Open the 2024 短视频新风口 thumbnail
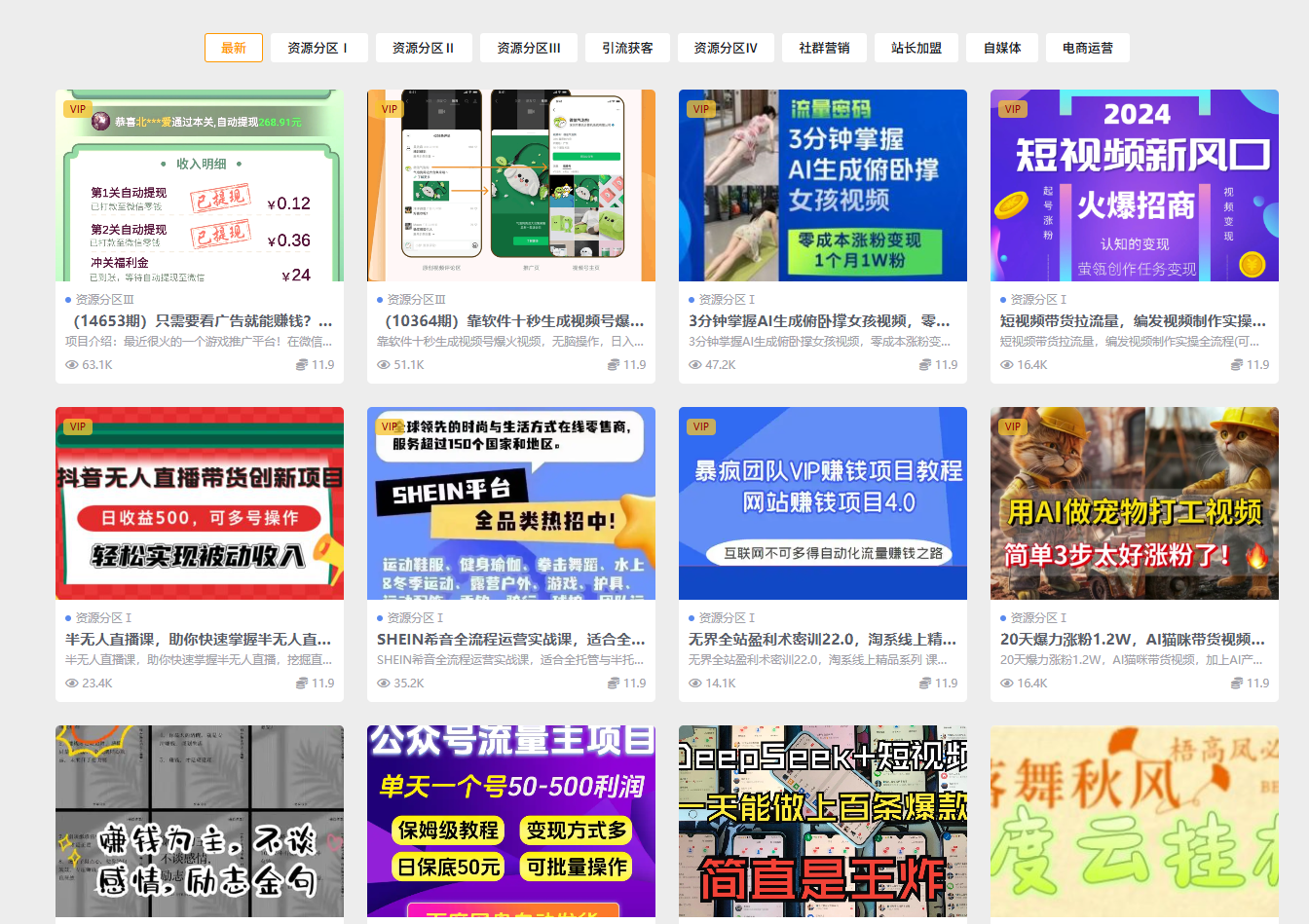1309x924 pixels. 1135,185
